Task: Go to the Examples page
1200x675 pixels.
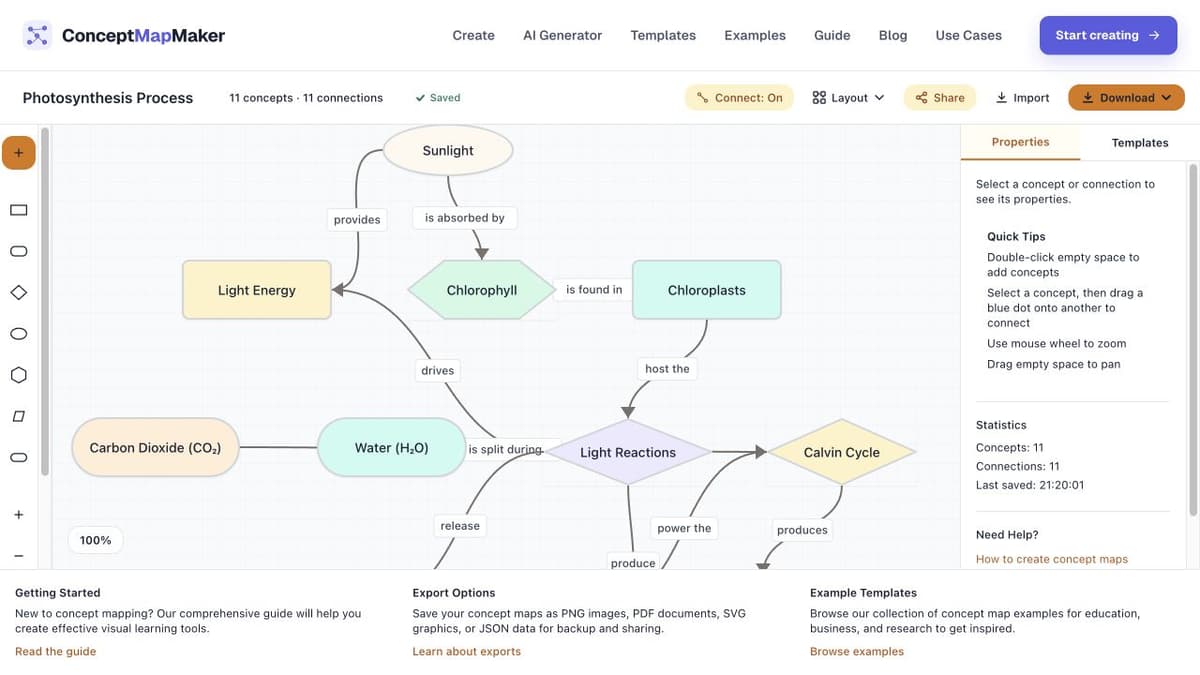Action: pos(755,35)
